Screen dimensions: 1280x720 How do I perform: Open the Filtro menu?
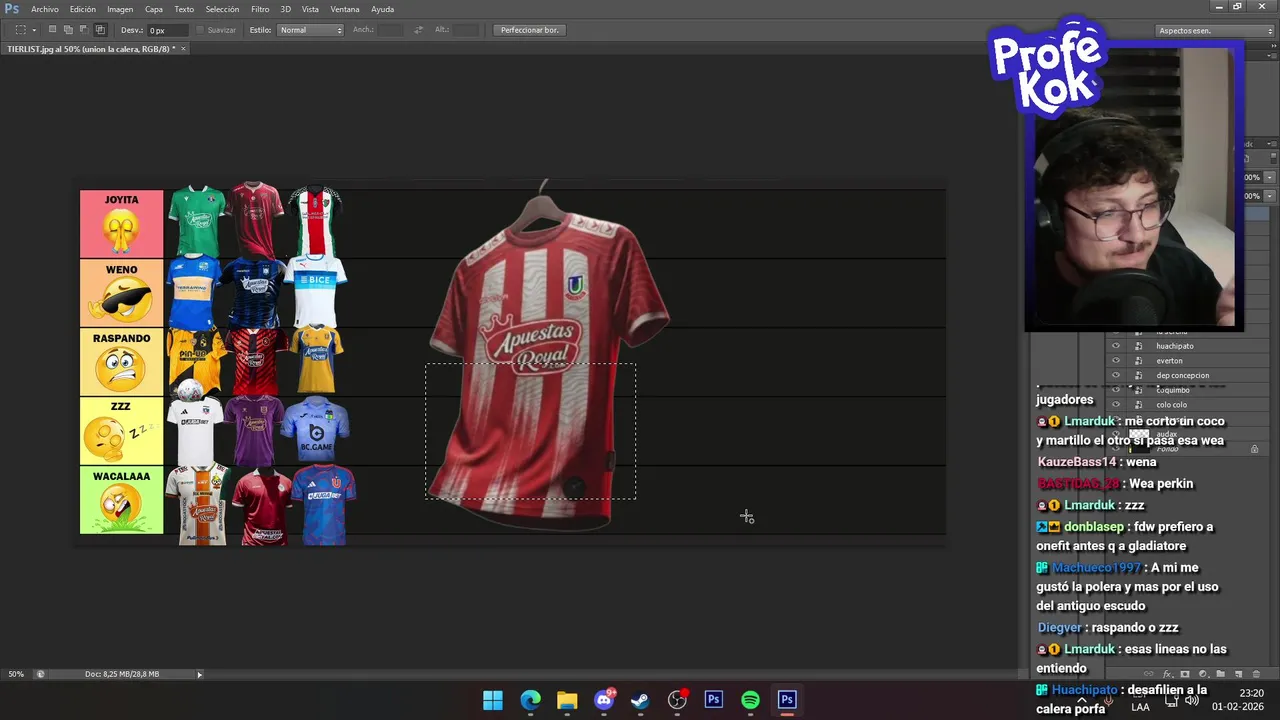coord(260,9)
